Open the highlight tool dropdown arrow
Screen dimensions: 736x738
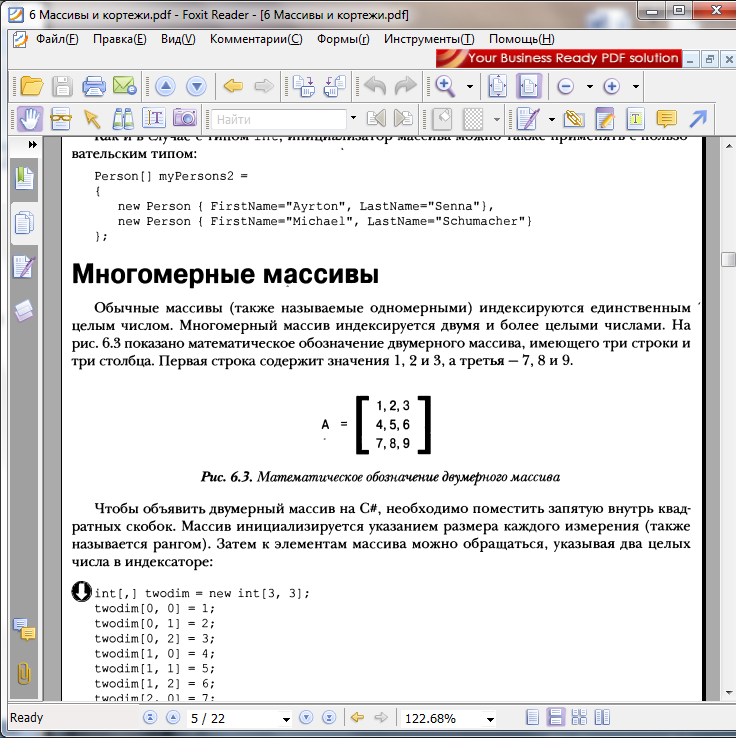coord(497,119)
